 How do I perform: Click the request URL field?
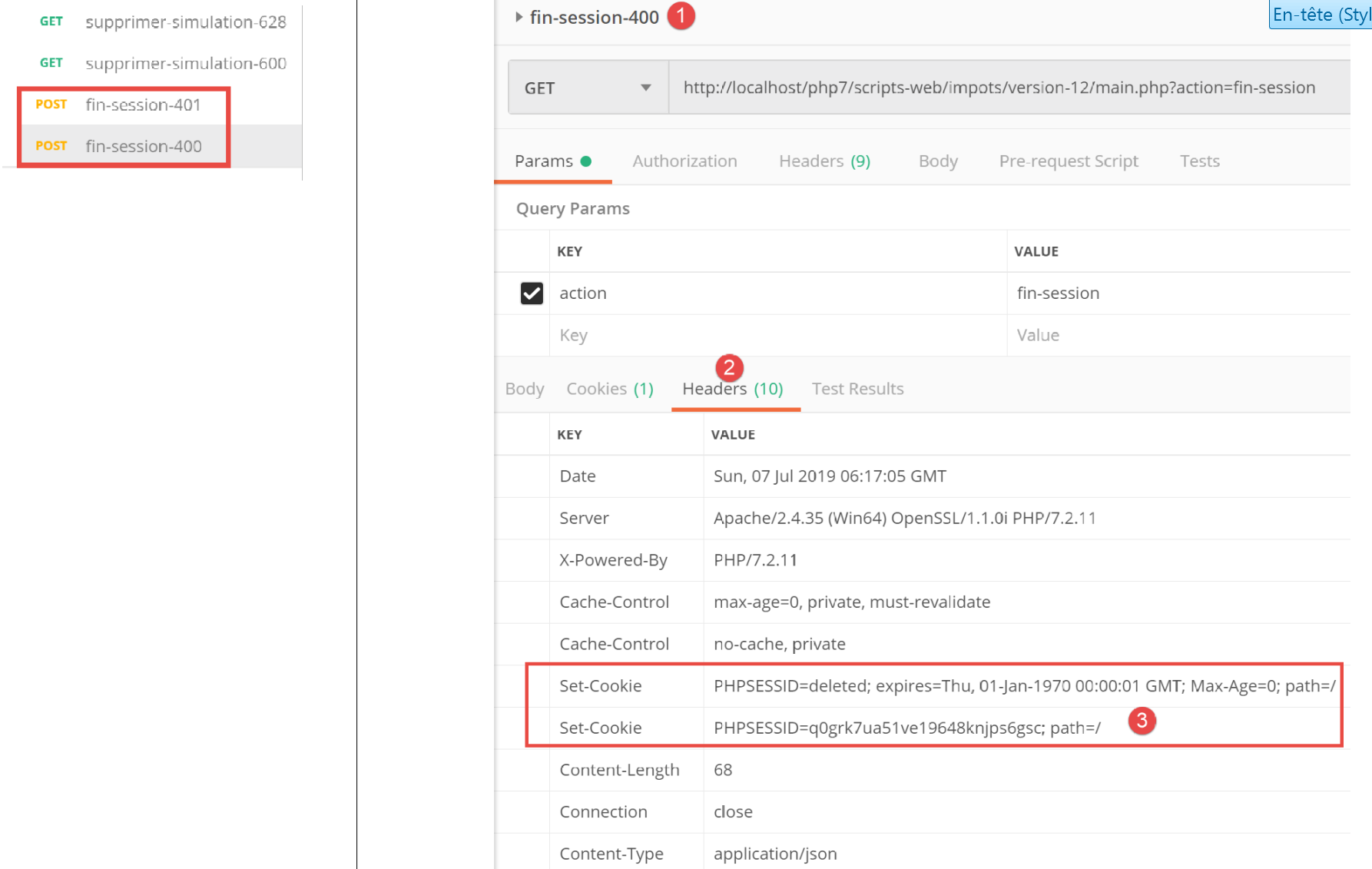(x=999, y=88)
